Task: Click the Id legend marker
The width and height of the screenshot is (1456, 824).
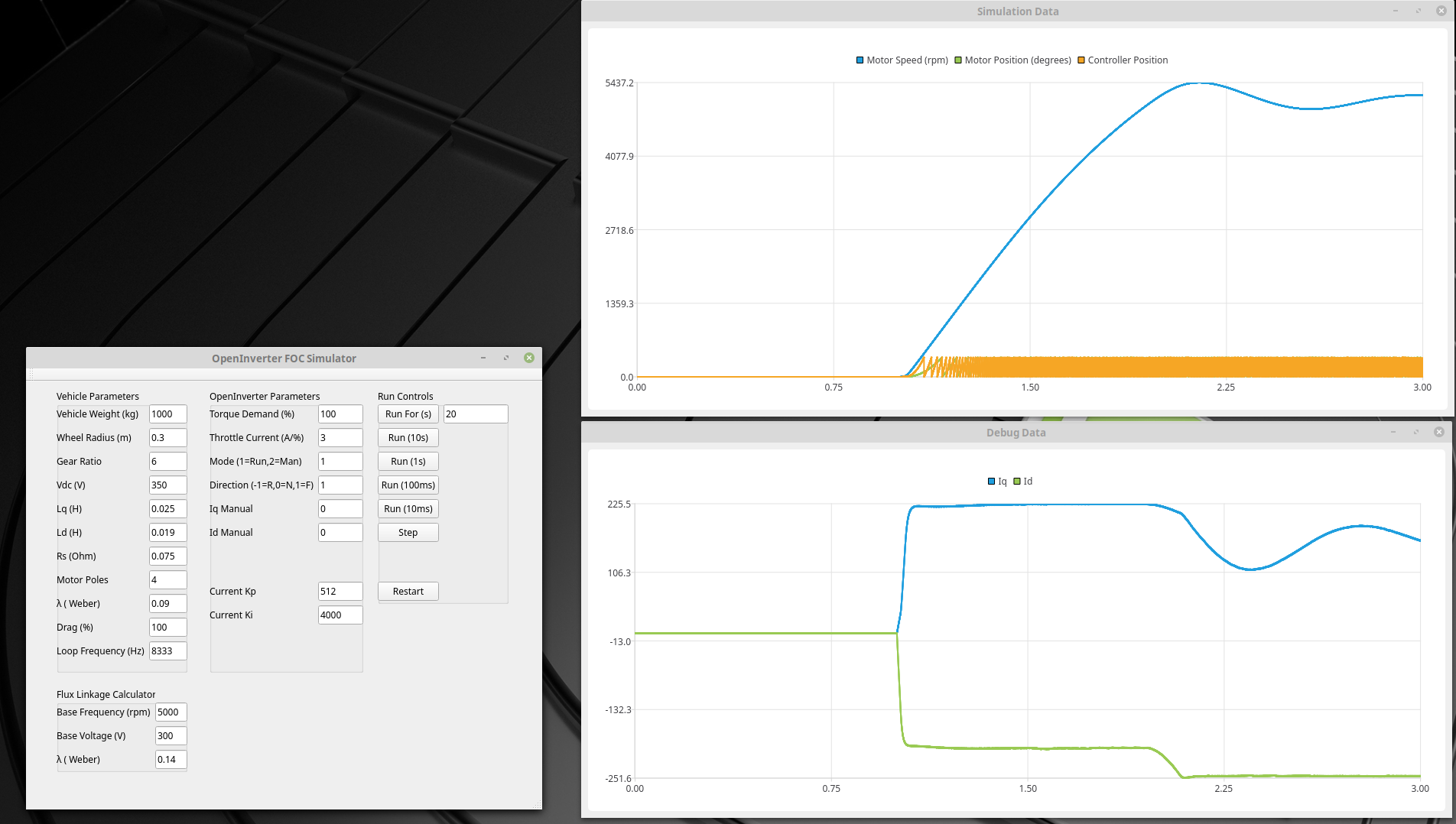Action: point(1017,482)
